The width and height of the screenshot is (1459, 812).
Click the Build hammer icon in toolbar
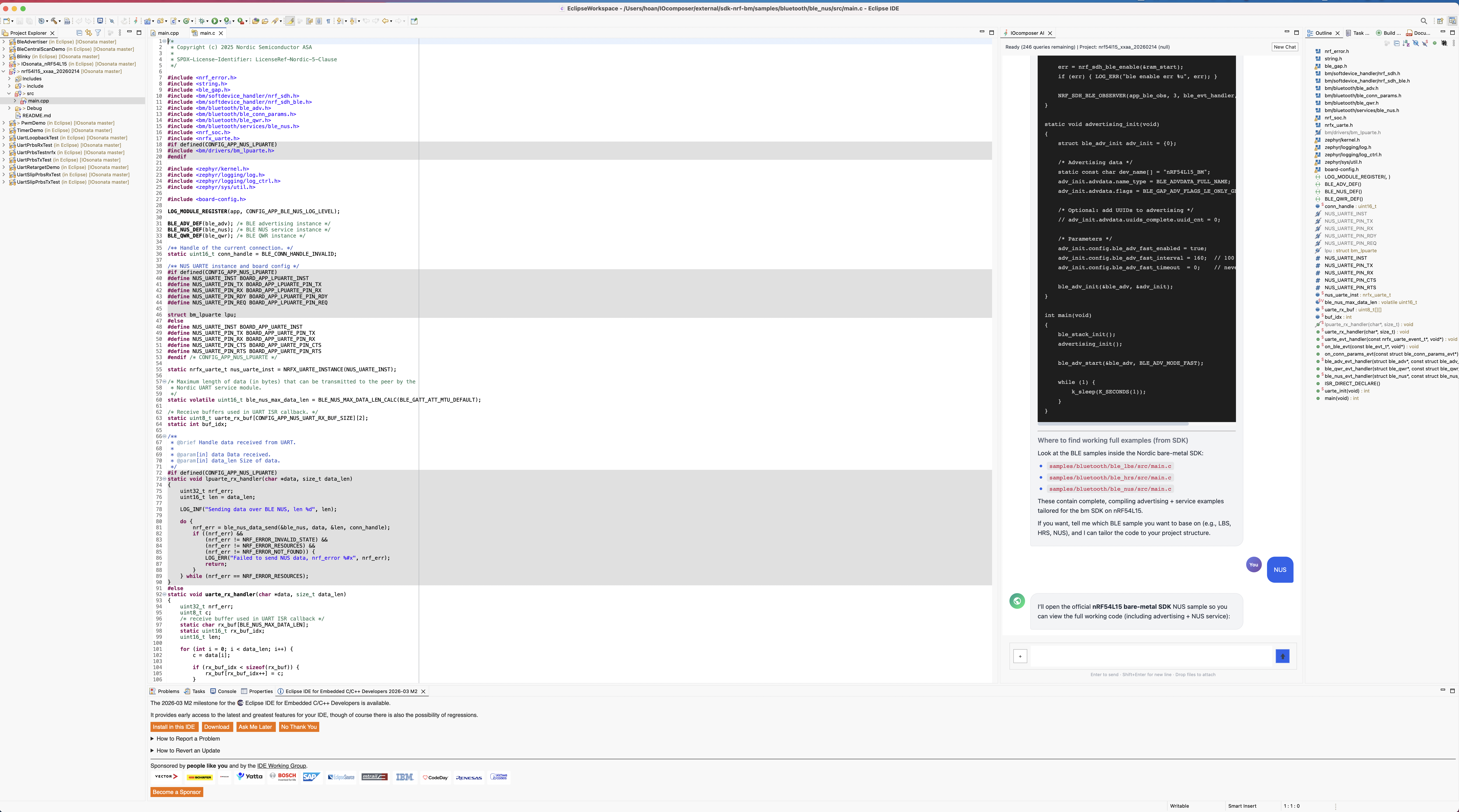pos(54,21)
